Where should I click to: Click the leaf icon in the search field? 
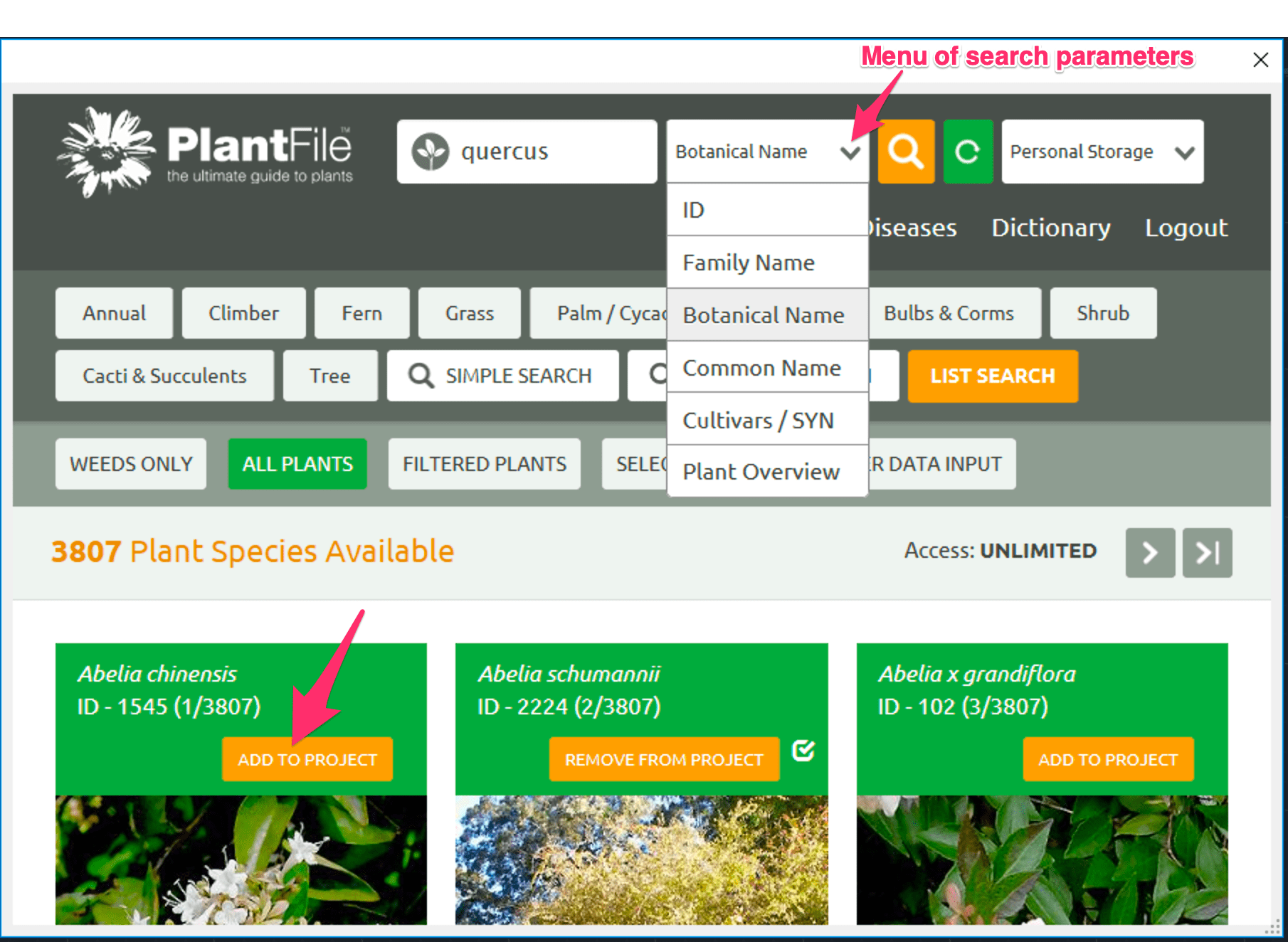pyautogui.click(x=432, y=151)
